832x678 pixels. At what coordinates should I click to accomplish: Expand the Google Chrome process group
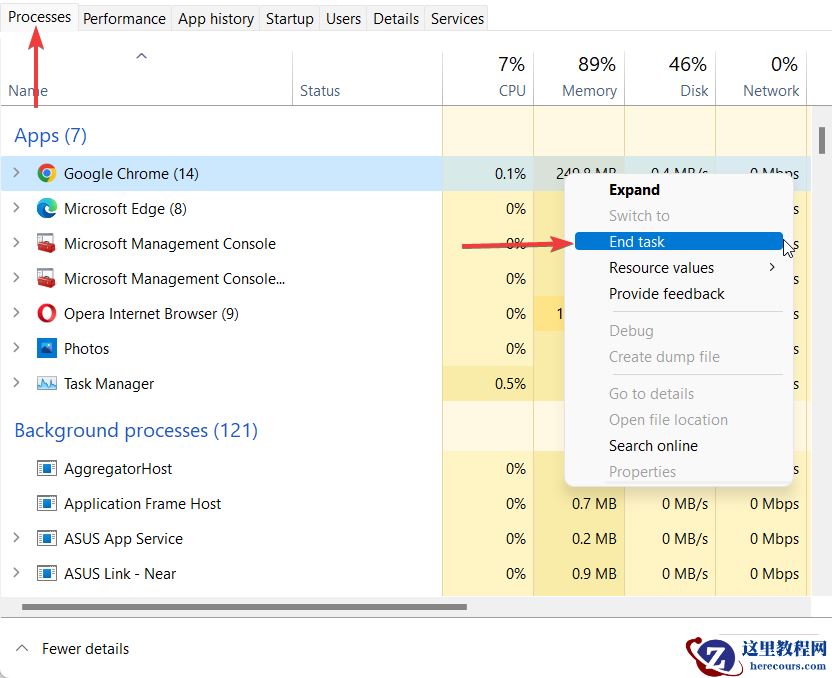pyautogui.click(x=16, y=172)
